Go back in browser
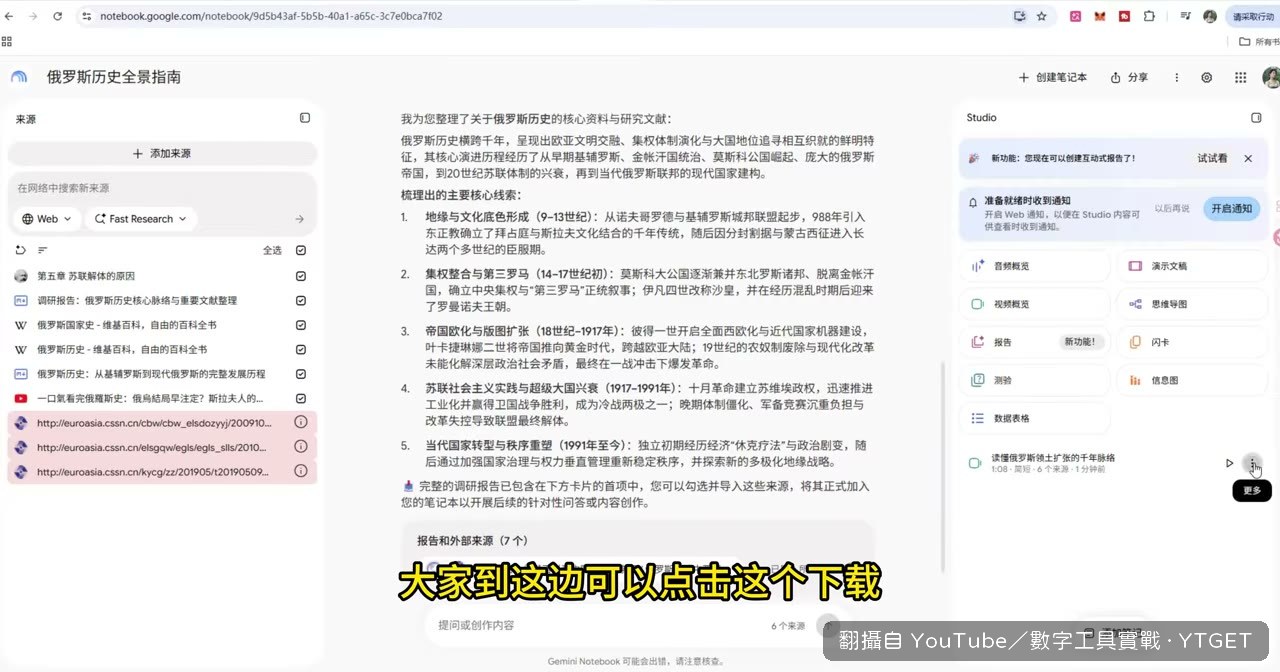This screenshot has height=672, width=1280. (10, 16)
